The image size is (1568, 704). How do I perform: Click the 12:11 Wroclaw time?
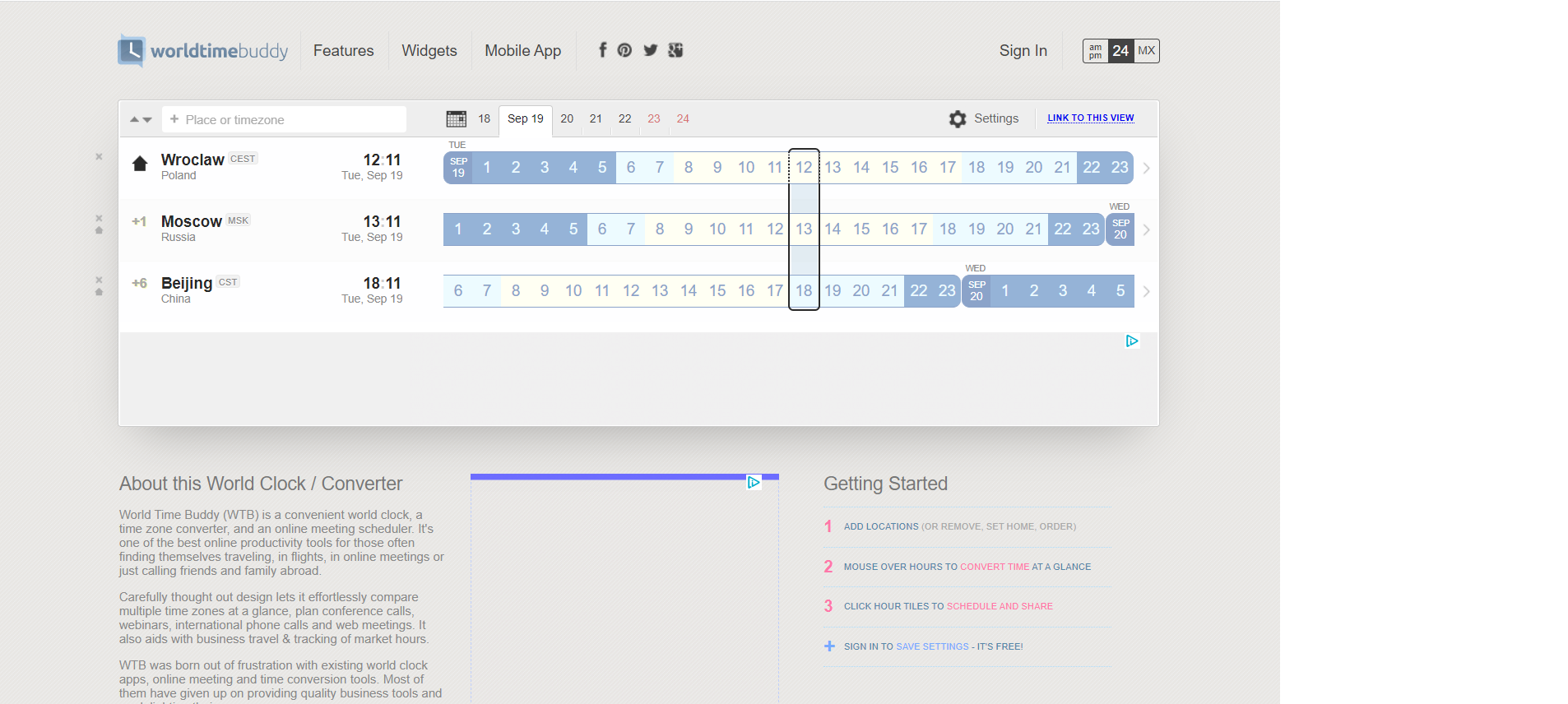[x=382, y=160]
